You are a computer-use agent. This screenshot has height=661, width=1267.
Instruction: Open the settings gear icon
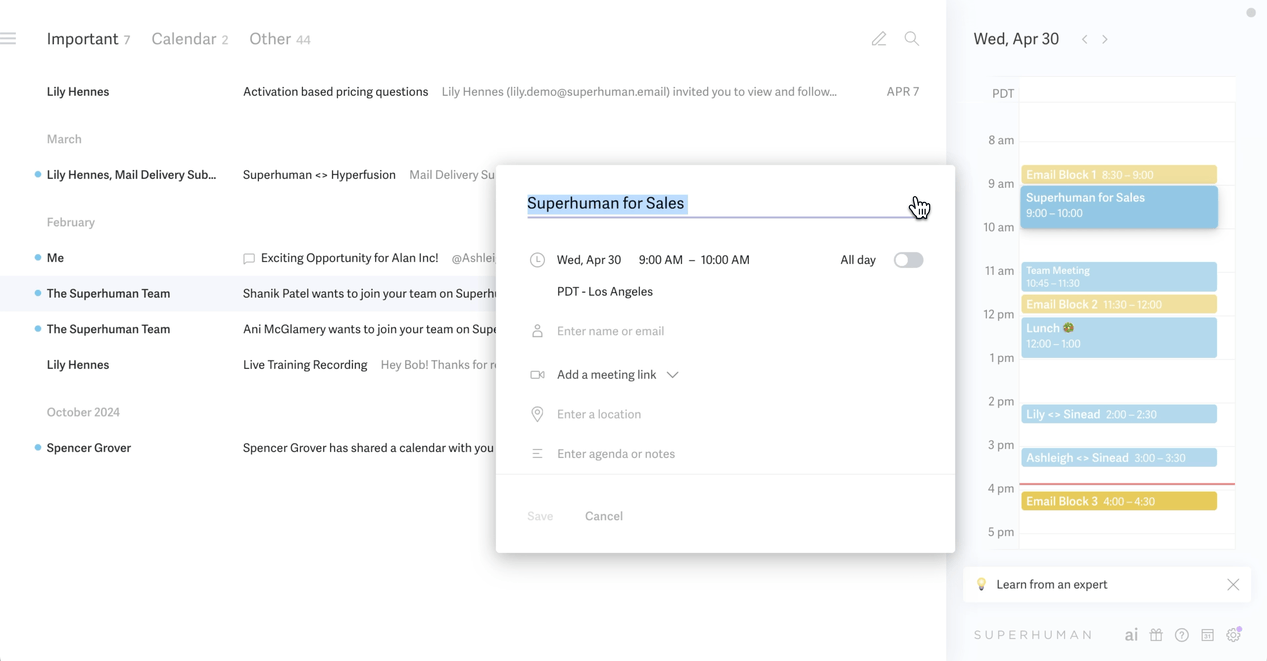(x=1234, y=635)
